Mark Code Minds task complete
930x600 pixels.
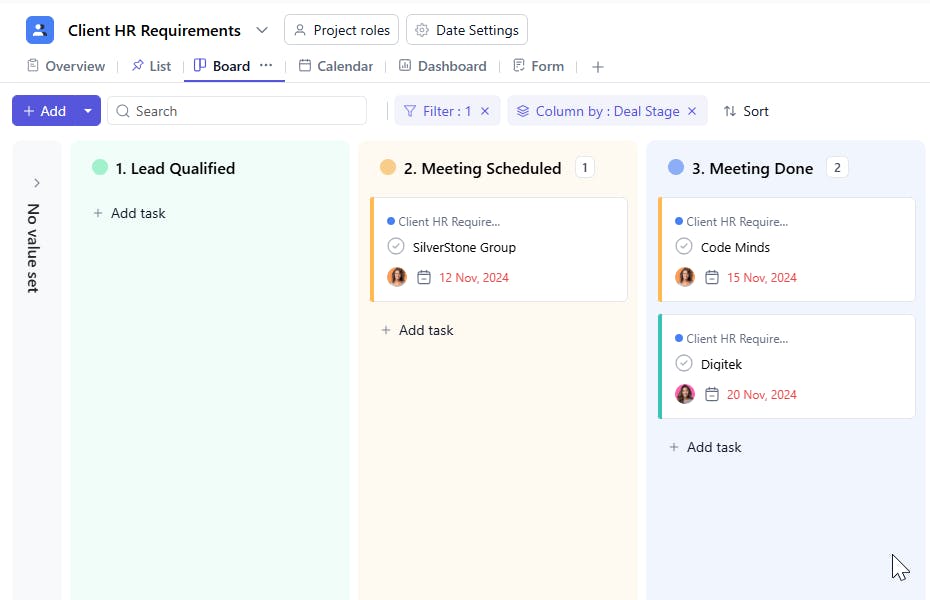(x=684, y=246)
